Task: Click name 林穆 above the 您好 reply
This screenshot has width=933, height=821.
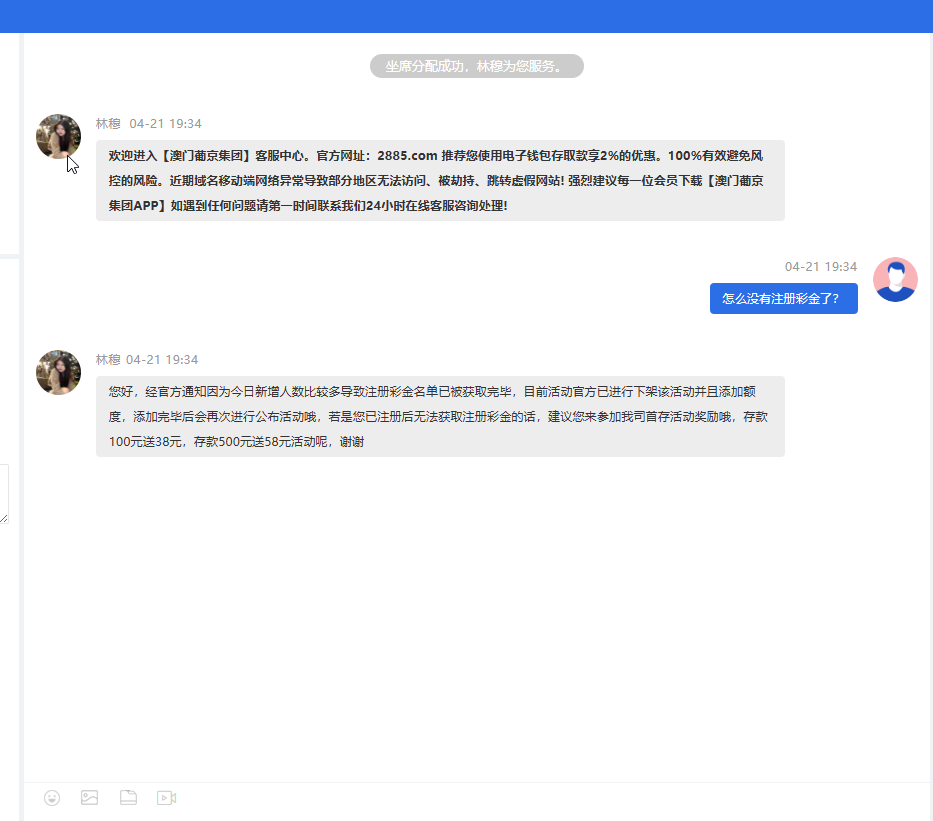Action: coord(108,360)
